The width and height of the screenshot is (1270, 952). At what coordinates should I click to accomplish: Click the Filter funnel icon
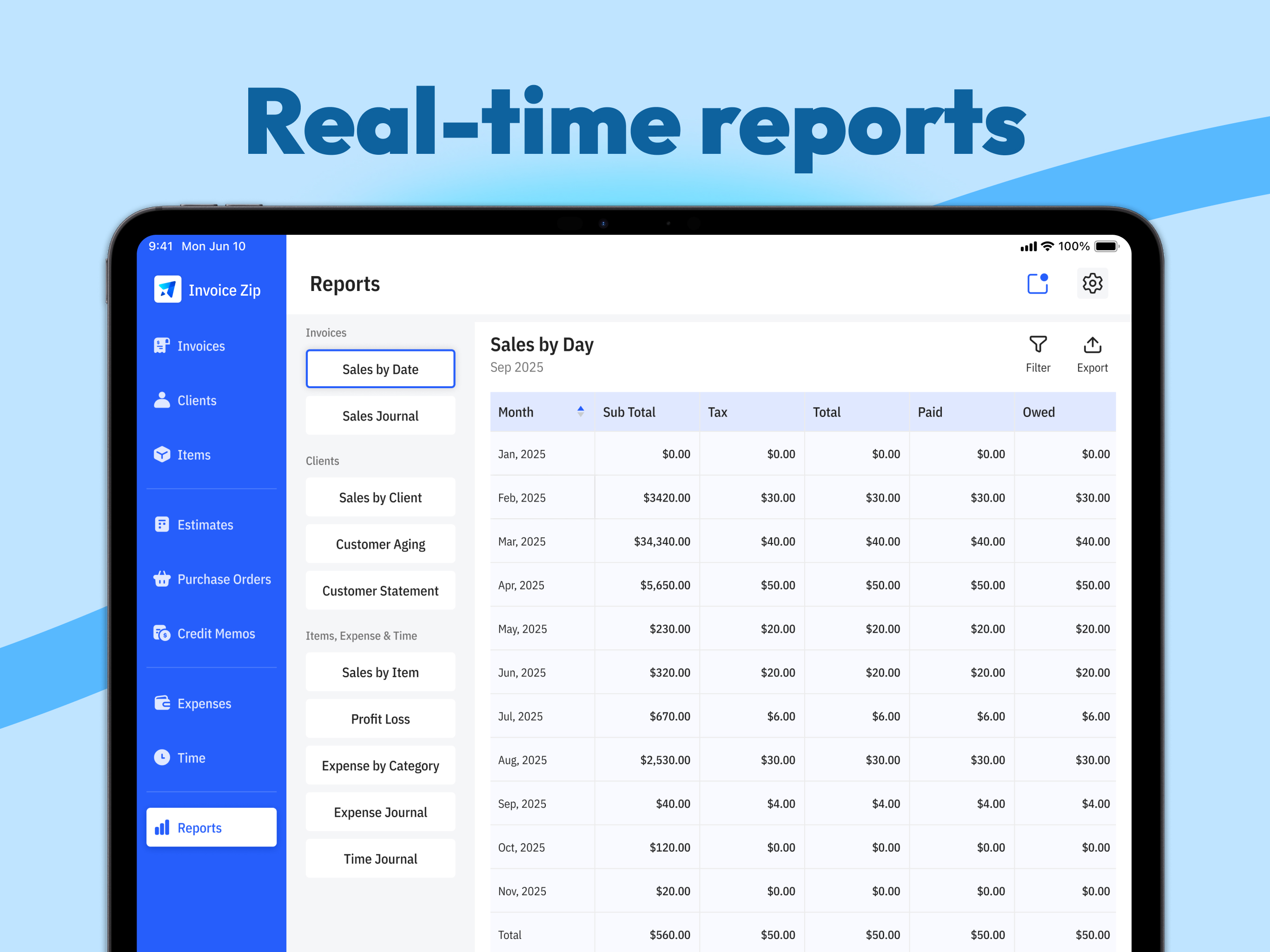(1038, 344)
